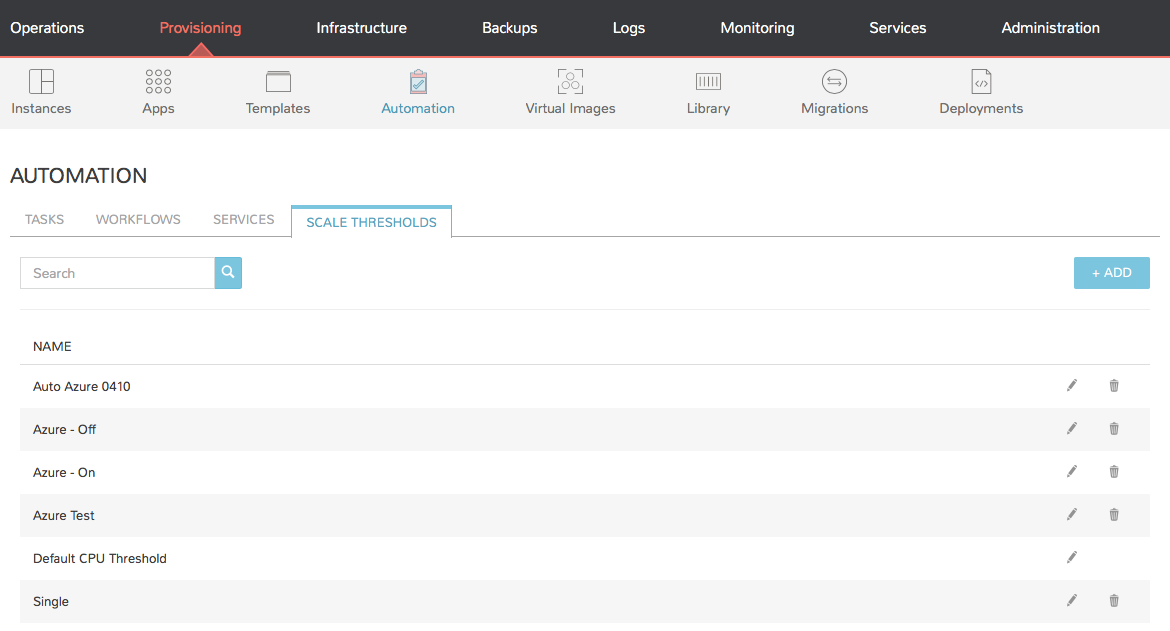Open the Monitoring menu in the top bar

click(757, 28)
